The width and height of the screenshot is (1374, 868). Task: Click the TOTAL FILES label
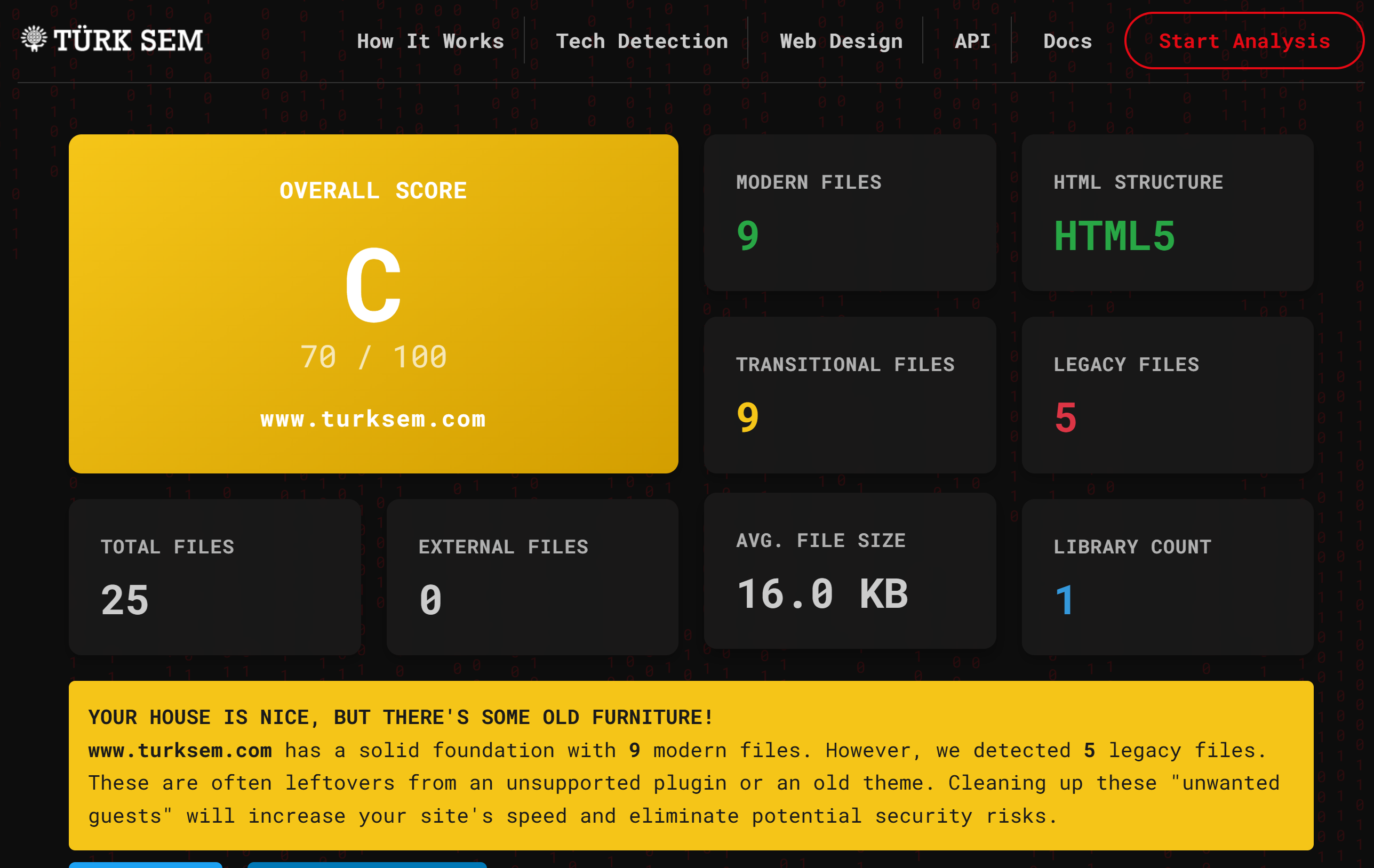[167, 547]
